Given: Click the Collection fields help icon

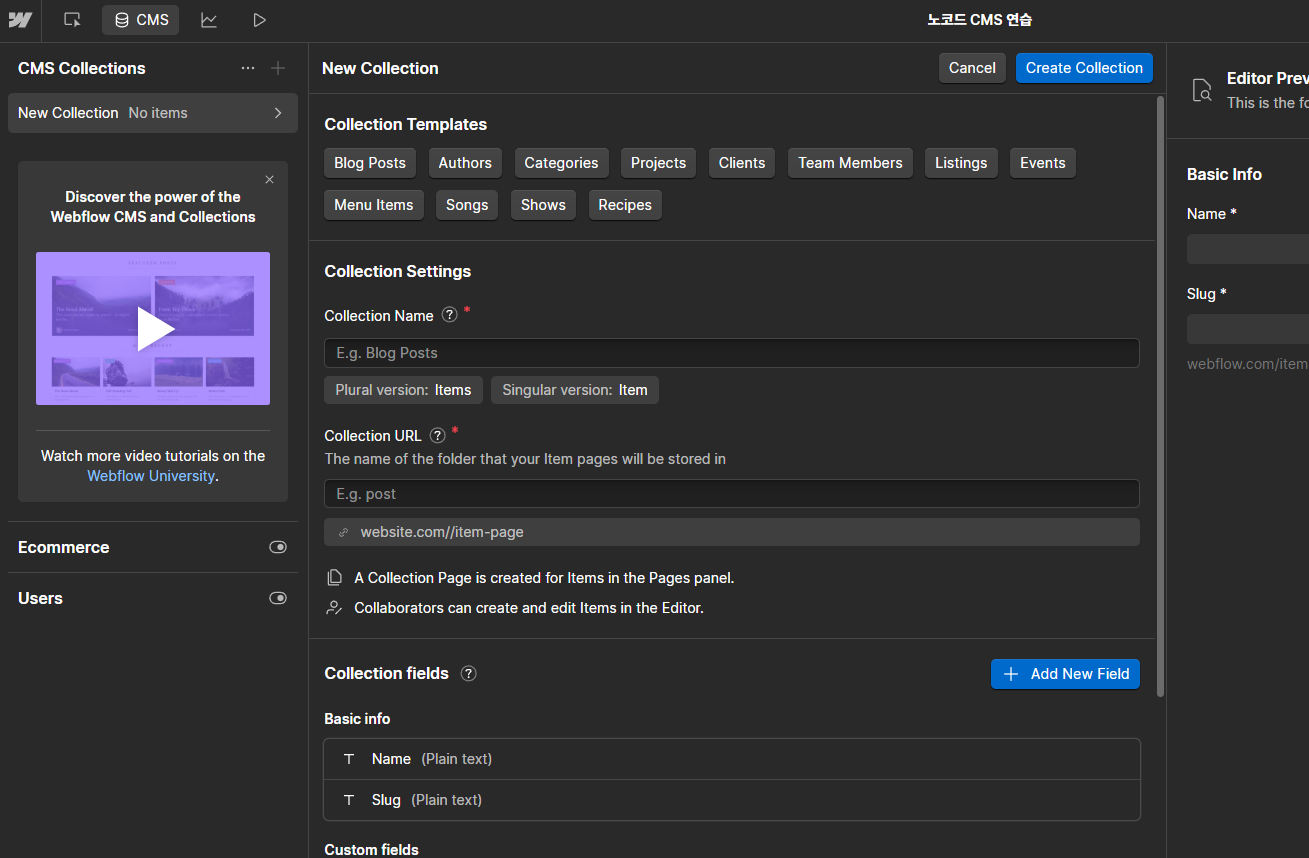Looking at the screenshot, I should 468,673.
